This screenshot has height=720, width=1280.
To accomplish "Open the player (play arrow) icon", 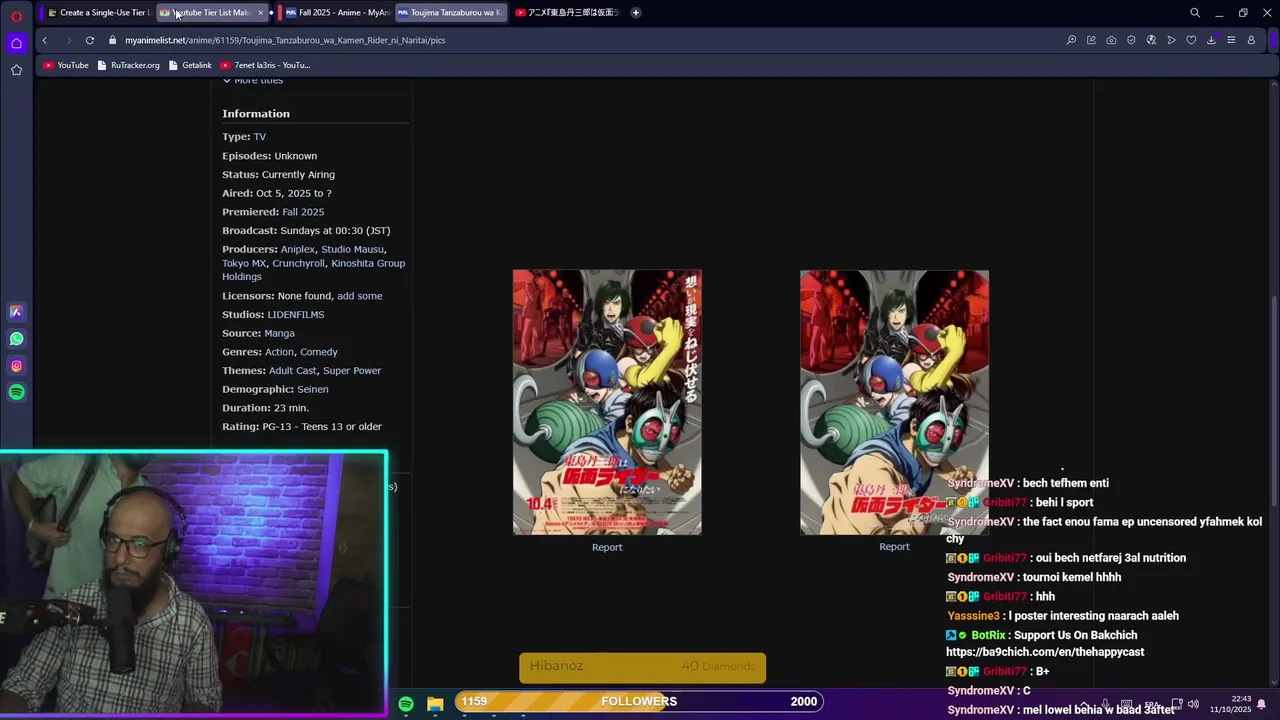I will click(x=1171, y=40).
